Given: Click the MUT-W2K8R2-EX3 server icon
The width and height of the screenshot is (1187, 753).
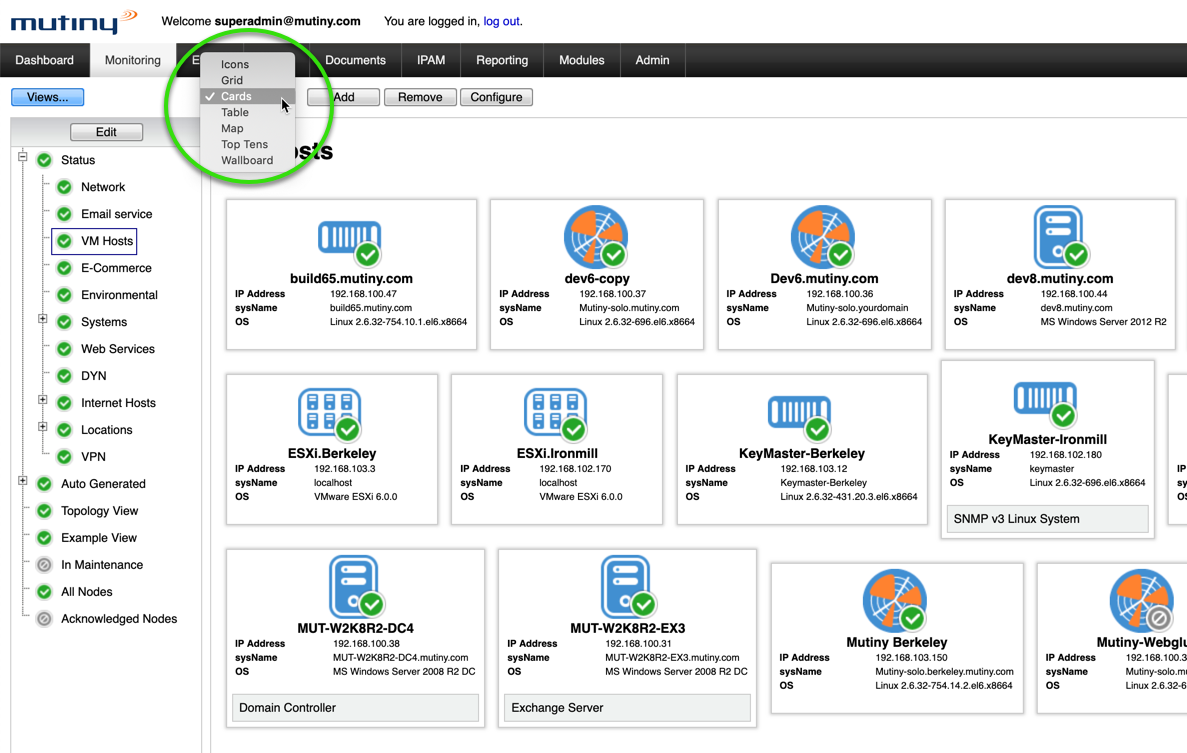Looking at the screenshot, I should point(628,587).
